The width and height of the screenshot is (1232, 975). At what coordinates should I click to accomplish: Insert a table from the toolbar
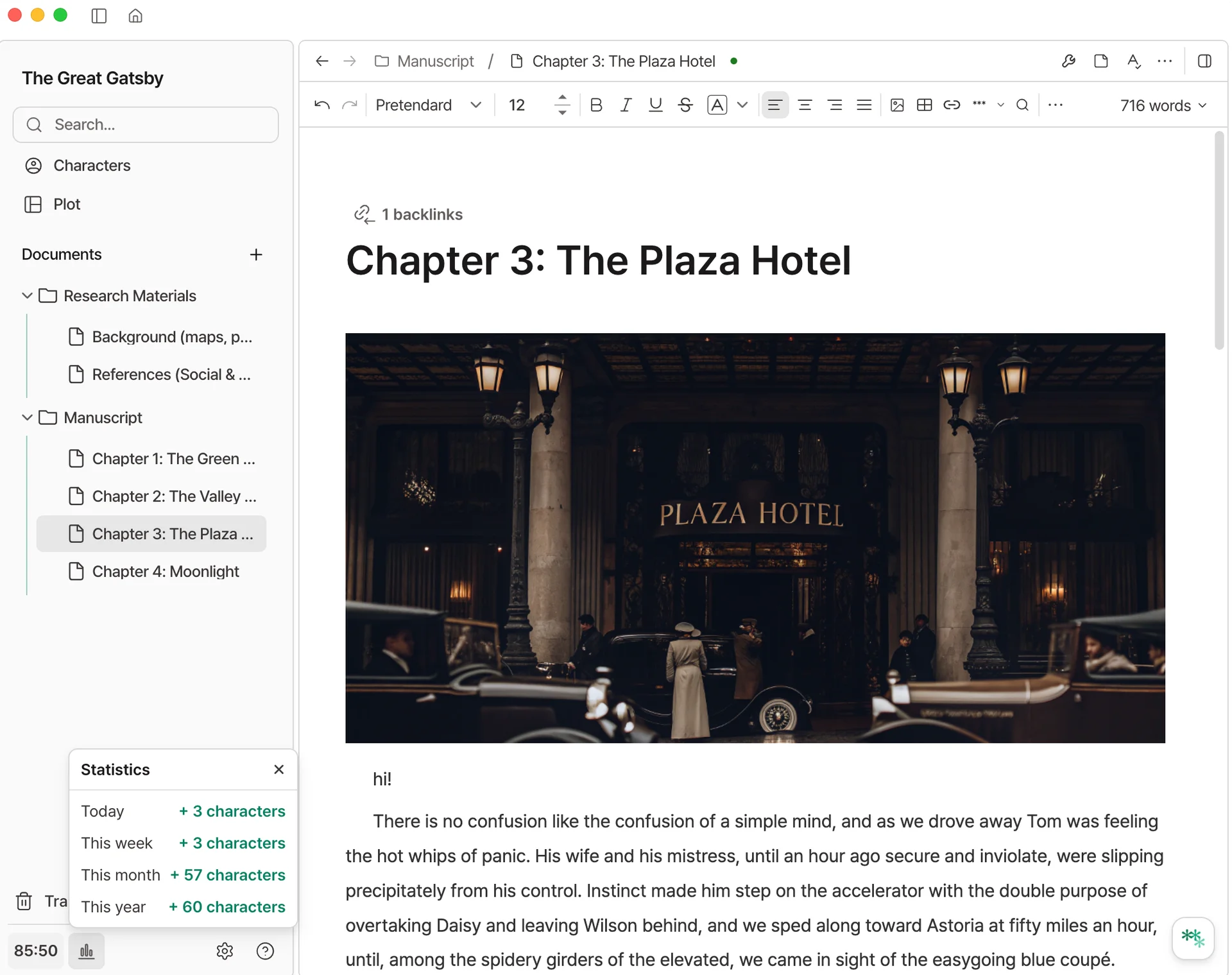[924, 105]
